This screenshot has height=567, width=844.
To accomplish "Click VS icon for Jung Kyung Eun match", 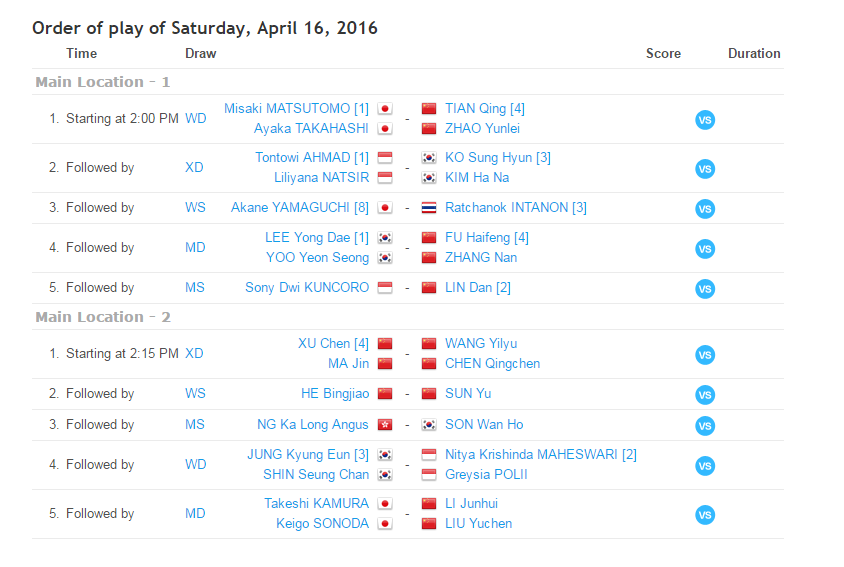I will [x=705, y=465].
